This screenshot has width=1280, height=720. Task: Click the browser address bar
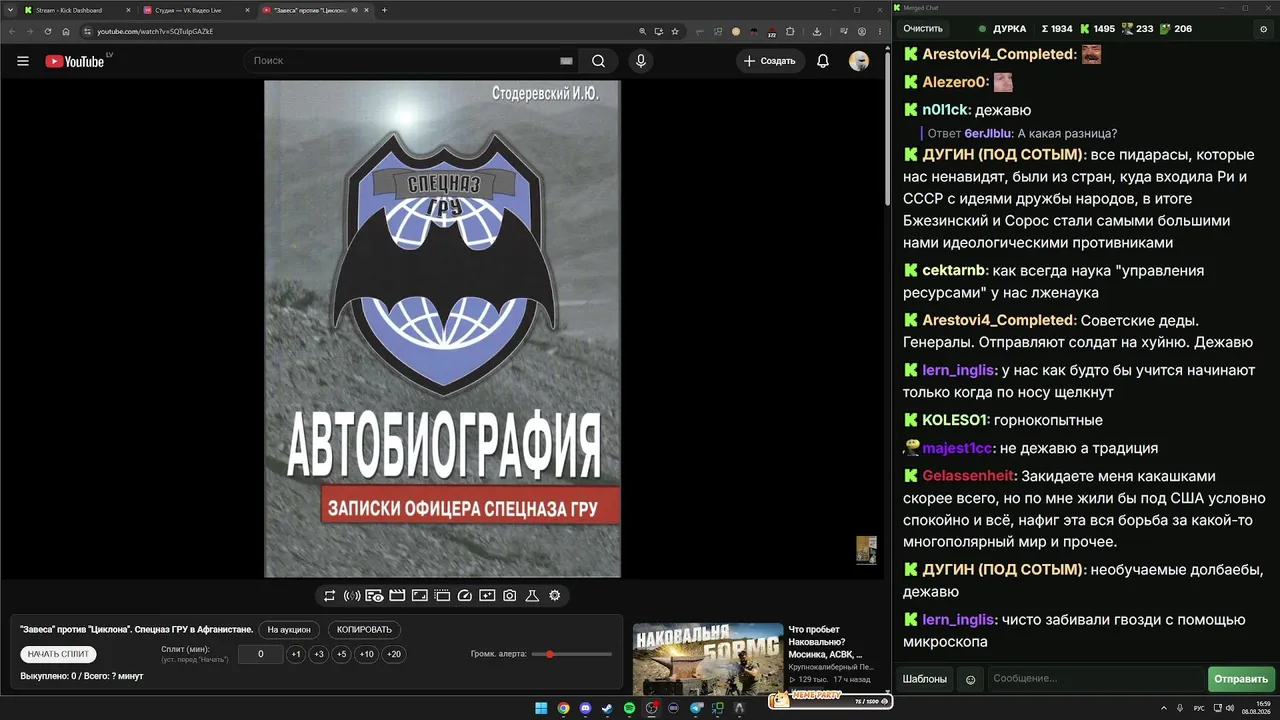coord(360,31)
